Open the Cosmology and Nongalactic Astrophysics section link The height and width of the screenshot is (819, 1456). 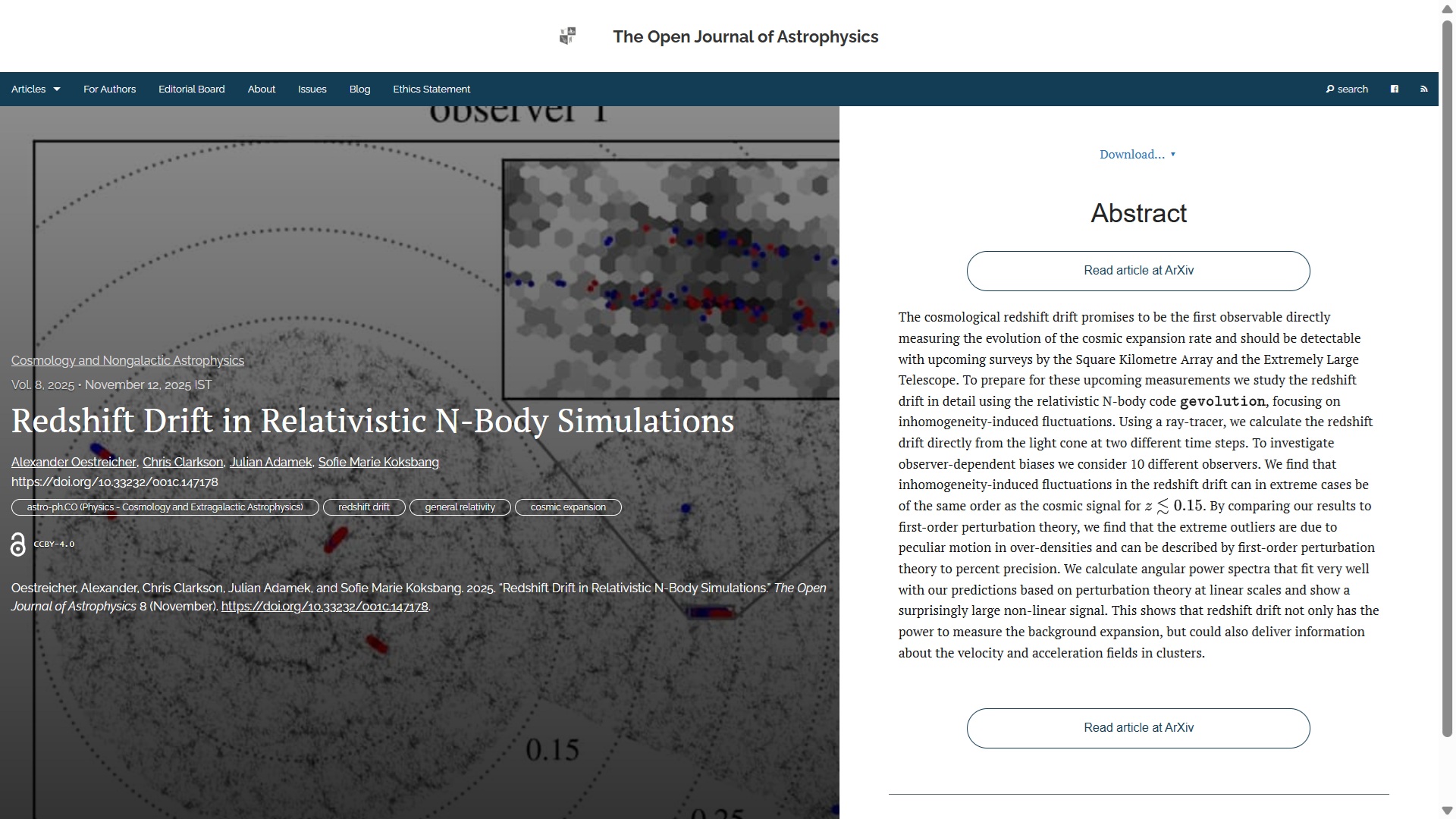(x=127, y=361)
